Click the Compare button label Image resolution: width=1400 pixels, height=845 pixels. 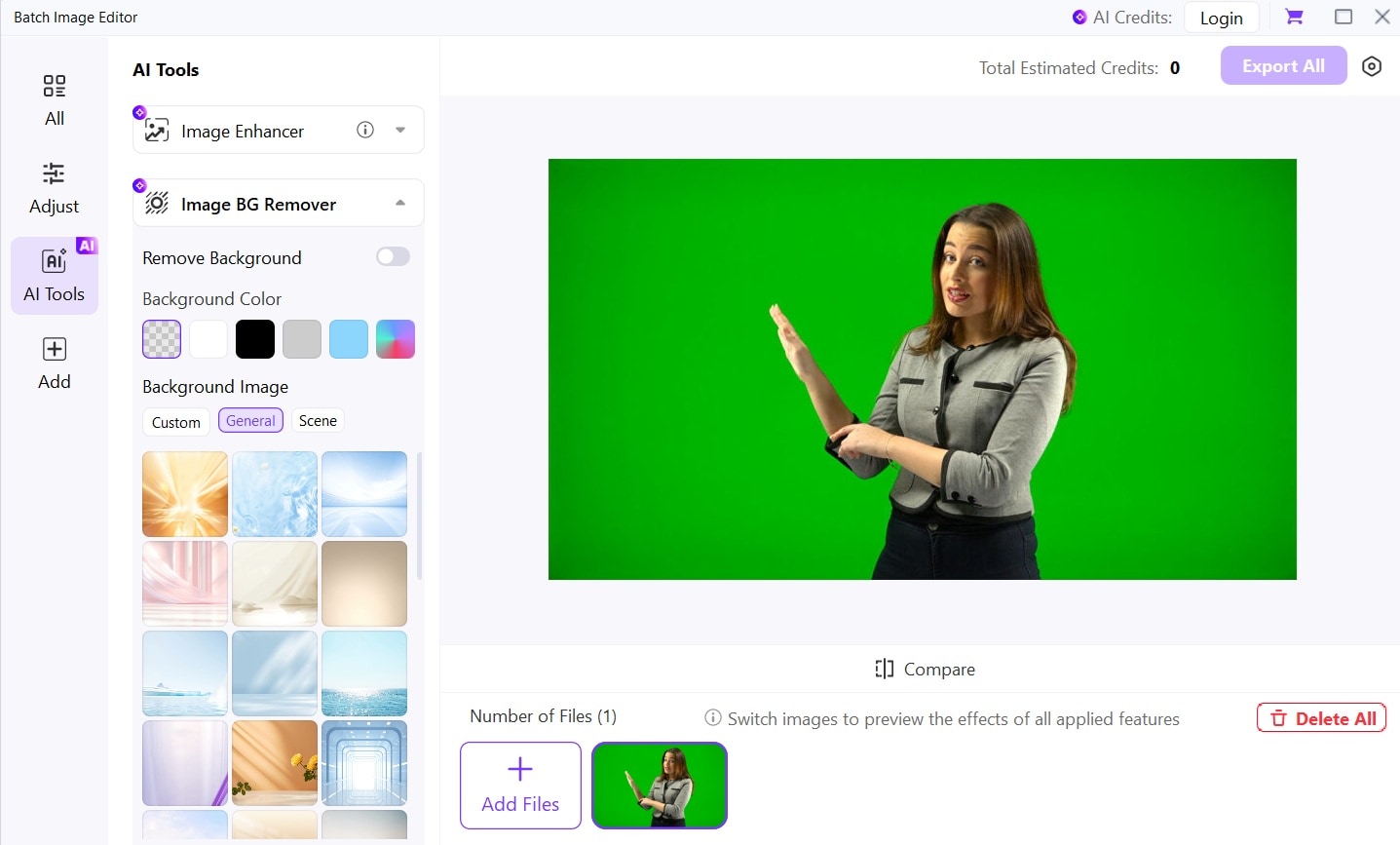click(939, 670)
